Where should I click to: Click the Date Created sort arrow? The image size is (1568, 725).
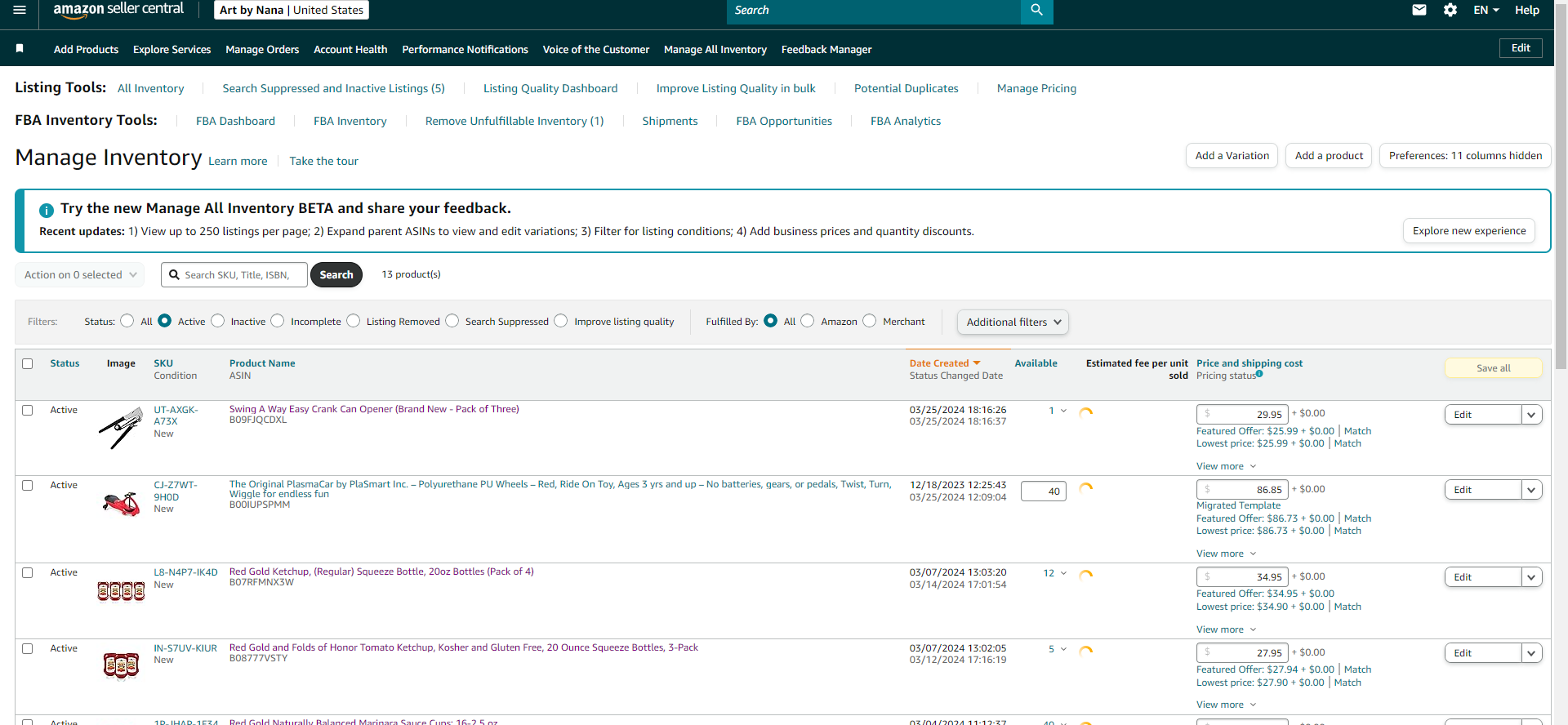977,363
